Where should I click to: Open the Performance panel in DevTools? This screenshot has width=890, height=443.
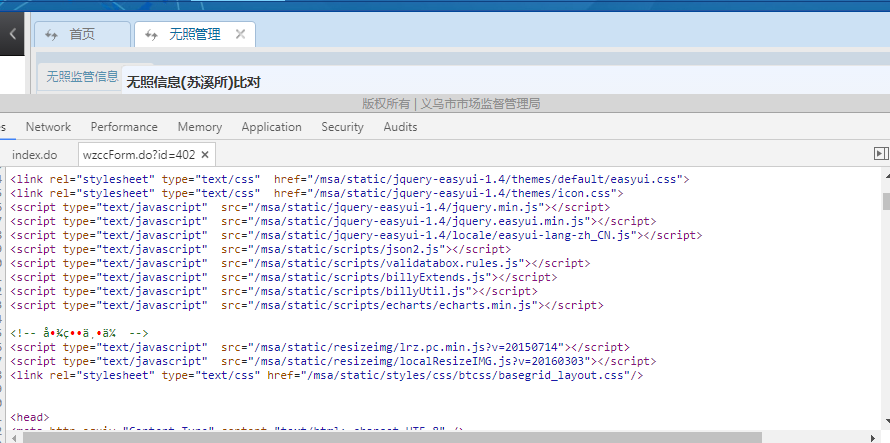click(x=124, y=127)
